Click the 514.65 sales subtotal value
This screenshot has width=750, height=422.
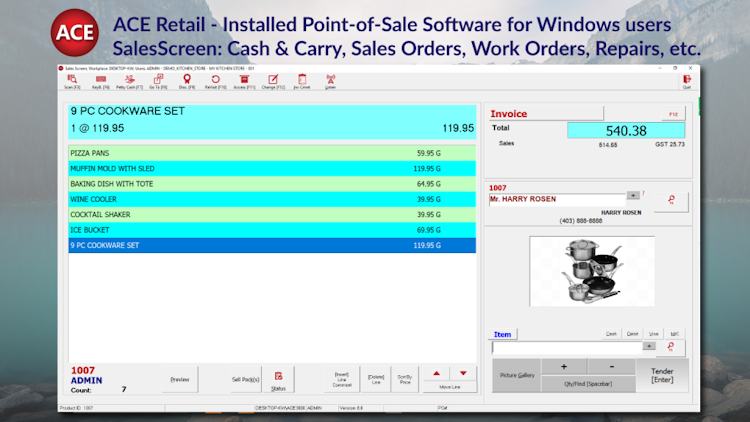(607, 145)
